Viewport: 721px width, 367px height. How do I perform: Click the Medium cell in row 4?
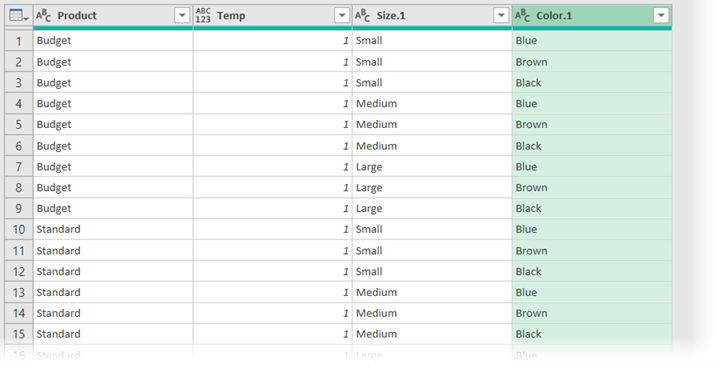432,104
